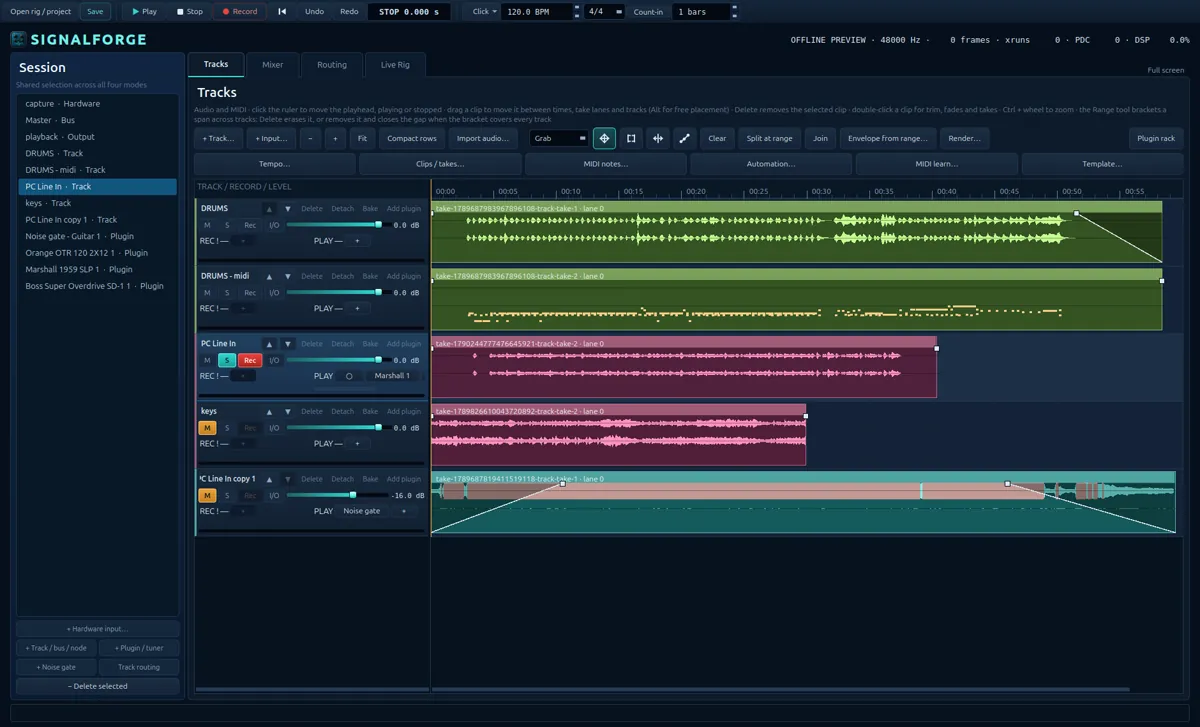Open the Tempo… panel

click(274, 164)
